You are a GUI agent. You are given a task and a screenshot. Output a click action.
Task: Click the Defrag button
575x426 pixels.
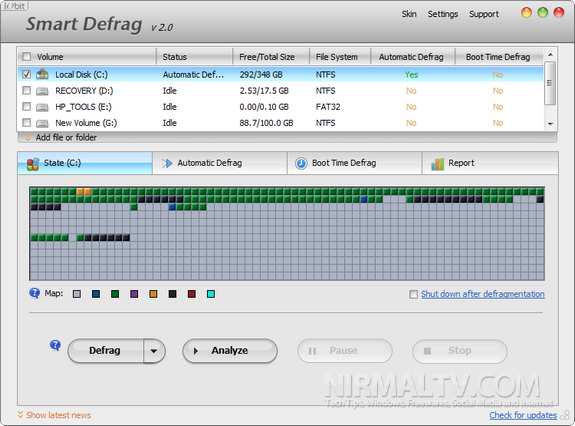pyautogui.click(x=106, y=351)
